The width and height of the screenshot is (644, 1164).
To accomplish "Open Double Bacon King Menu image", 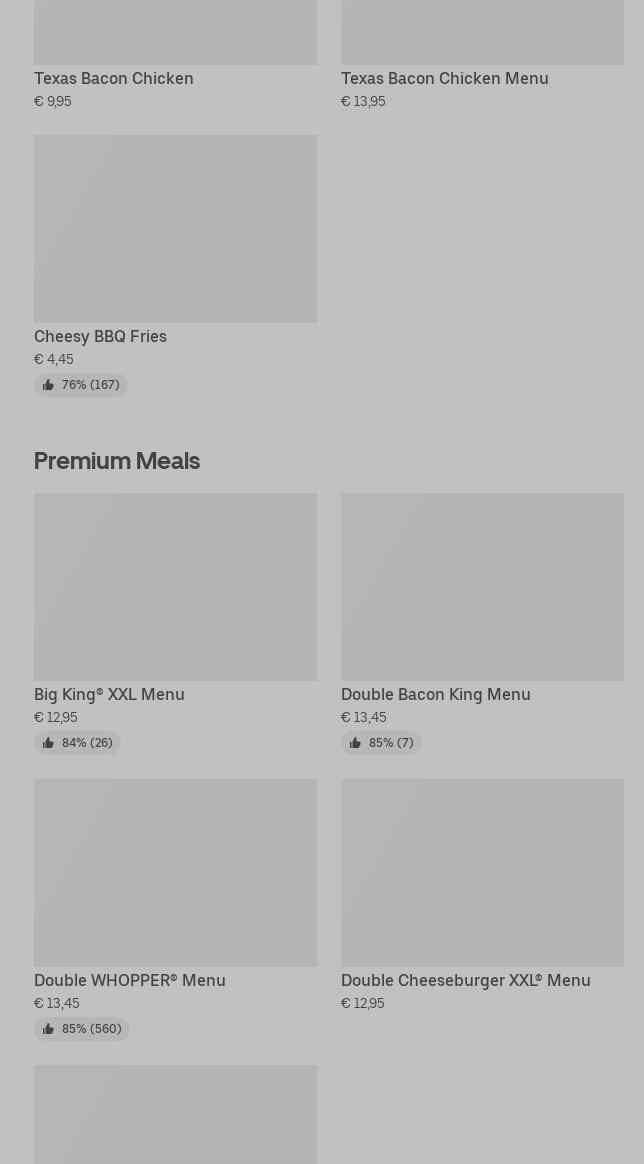I will [482, 587].
